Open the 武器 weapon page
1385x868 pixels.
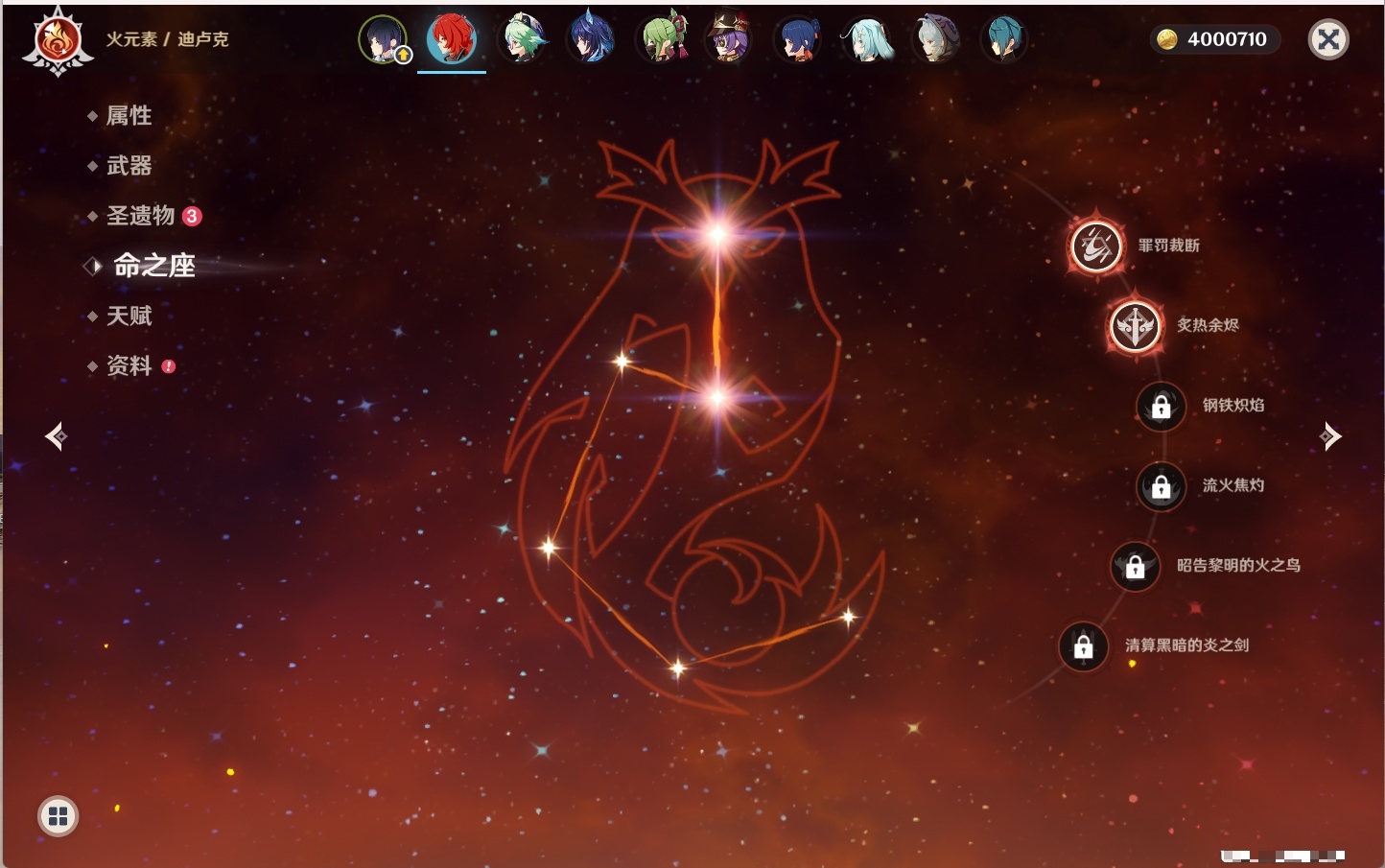pyautogui.click(x=129, y=166)
